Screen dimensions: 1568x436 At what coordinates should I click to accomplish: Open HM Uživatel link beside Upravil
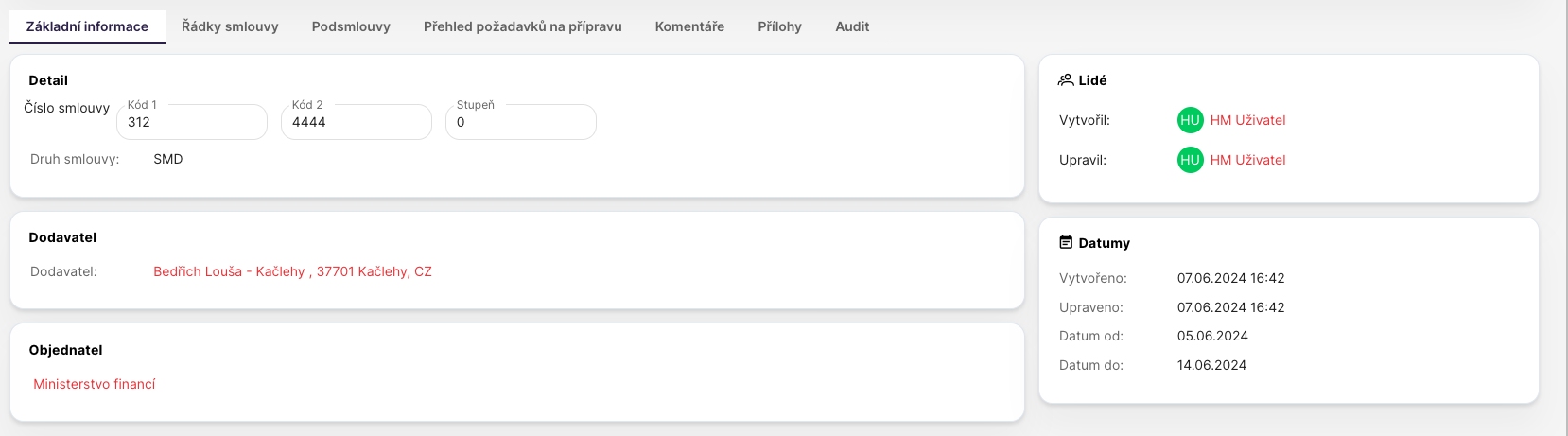[x=1247, y=160]
